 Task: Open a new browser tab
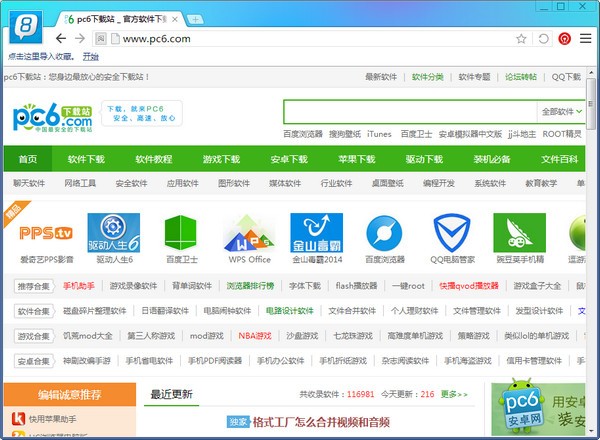(x=193, y=19)
